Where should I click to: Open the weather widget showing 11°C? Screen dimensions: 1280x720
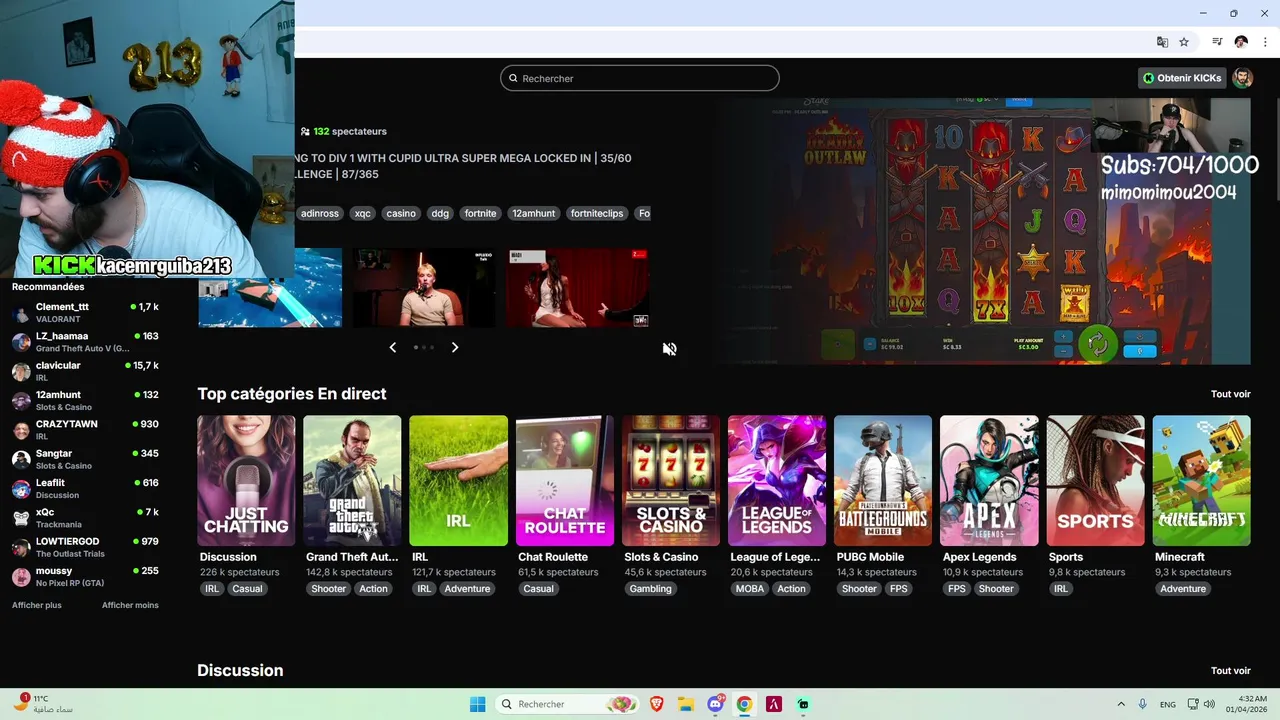tap(45, 703)
